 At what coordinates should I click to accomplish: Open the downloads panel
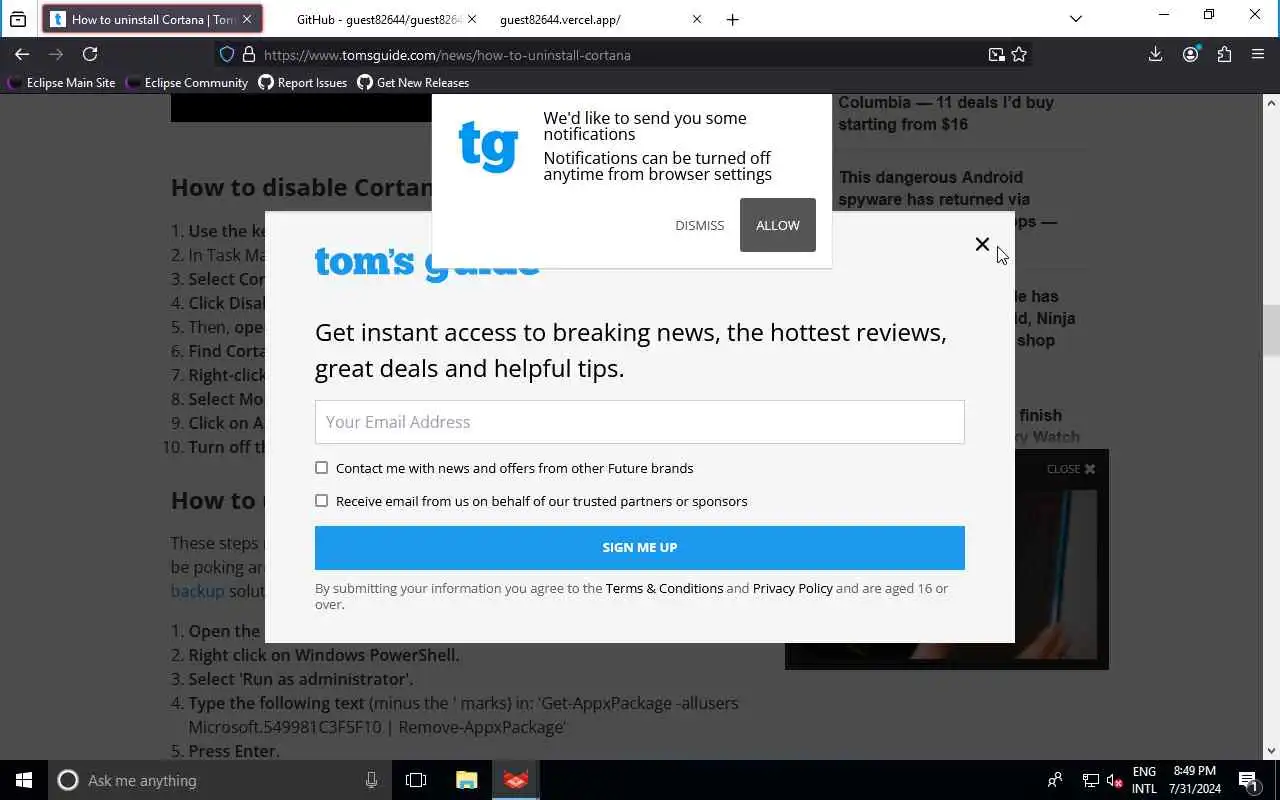point(1155,55)
